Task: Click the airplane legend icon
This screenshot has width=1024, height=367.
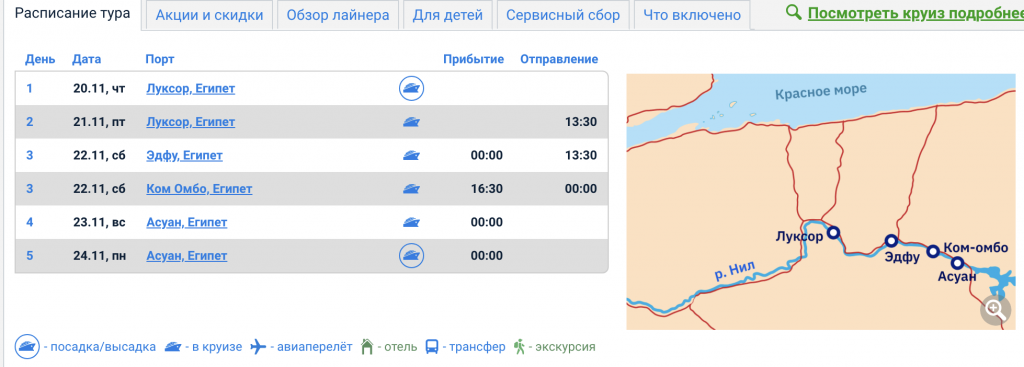Action: coord(259,346)
